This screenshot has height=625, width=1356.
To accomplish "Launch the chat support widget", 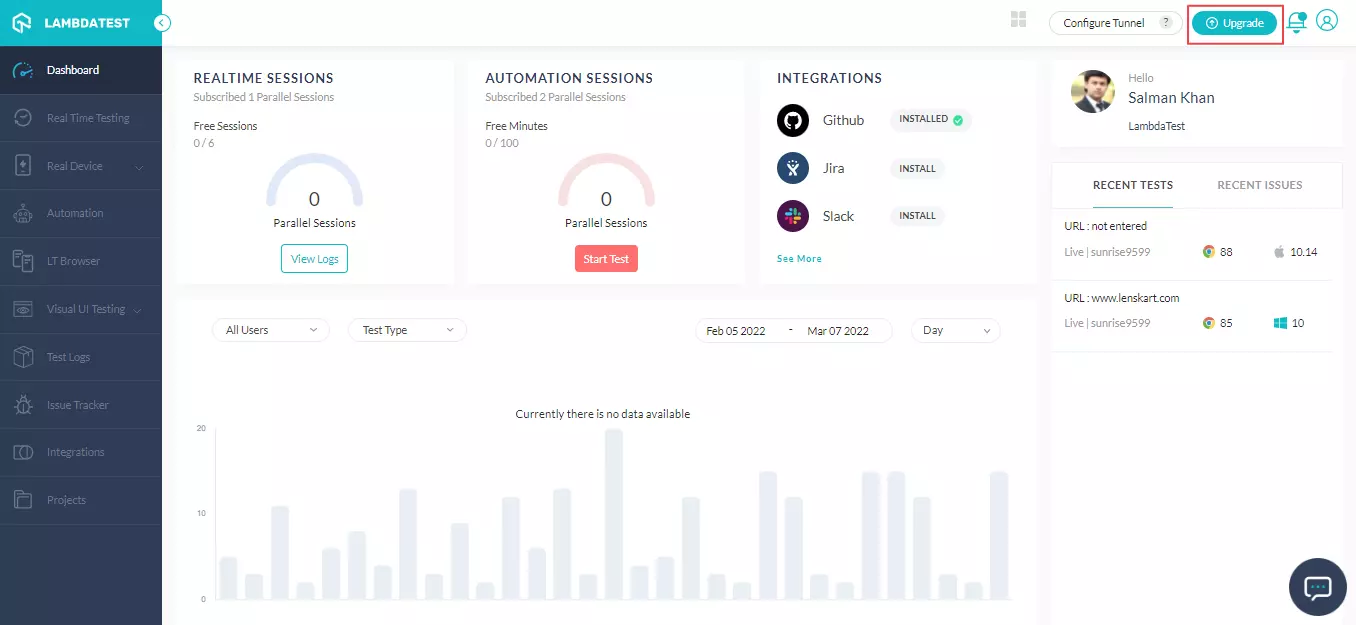I will click(1317, 587).
